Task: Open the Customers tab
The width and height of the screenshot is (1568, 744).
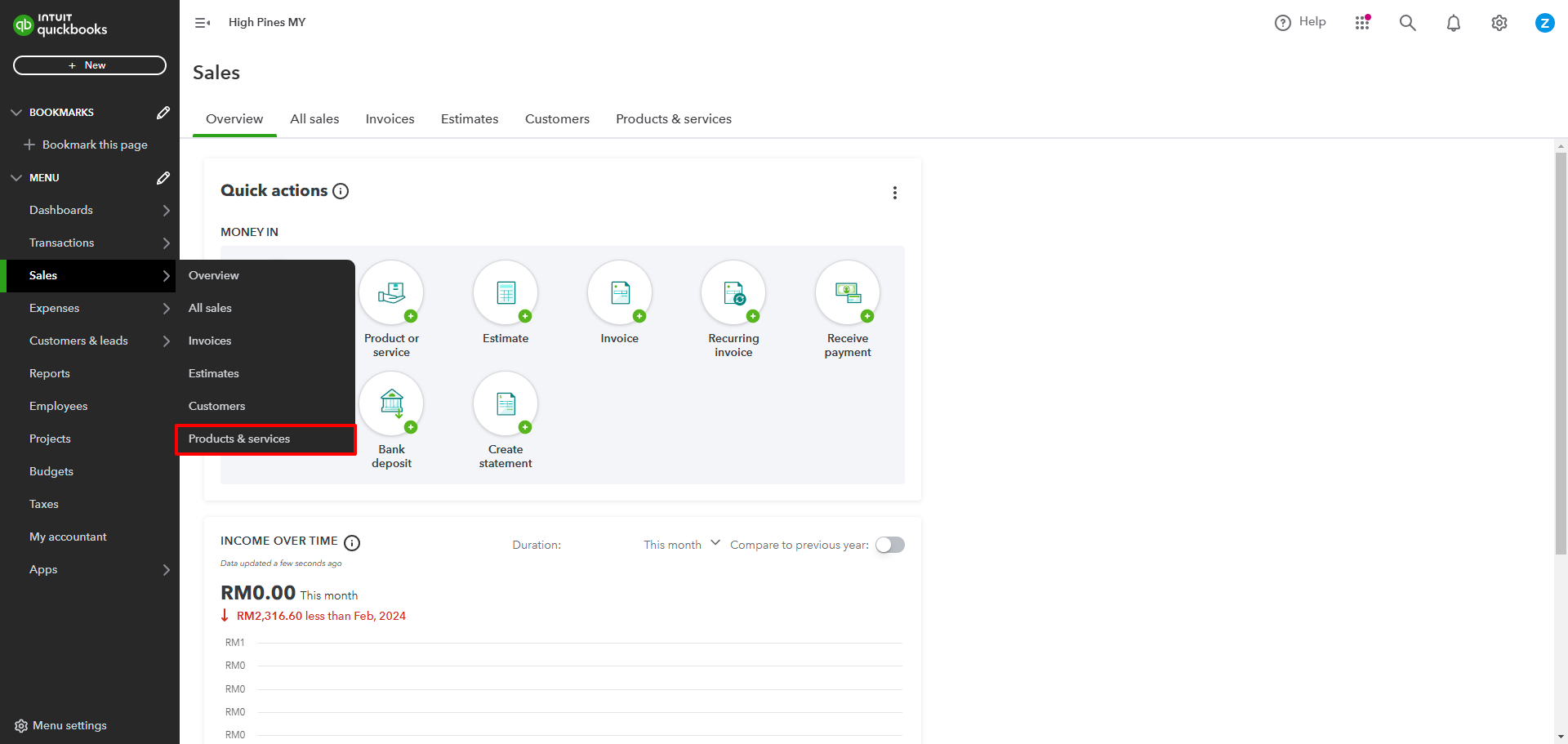Action: point(557,119)
